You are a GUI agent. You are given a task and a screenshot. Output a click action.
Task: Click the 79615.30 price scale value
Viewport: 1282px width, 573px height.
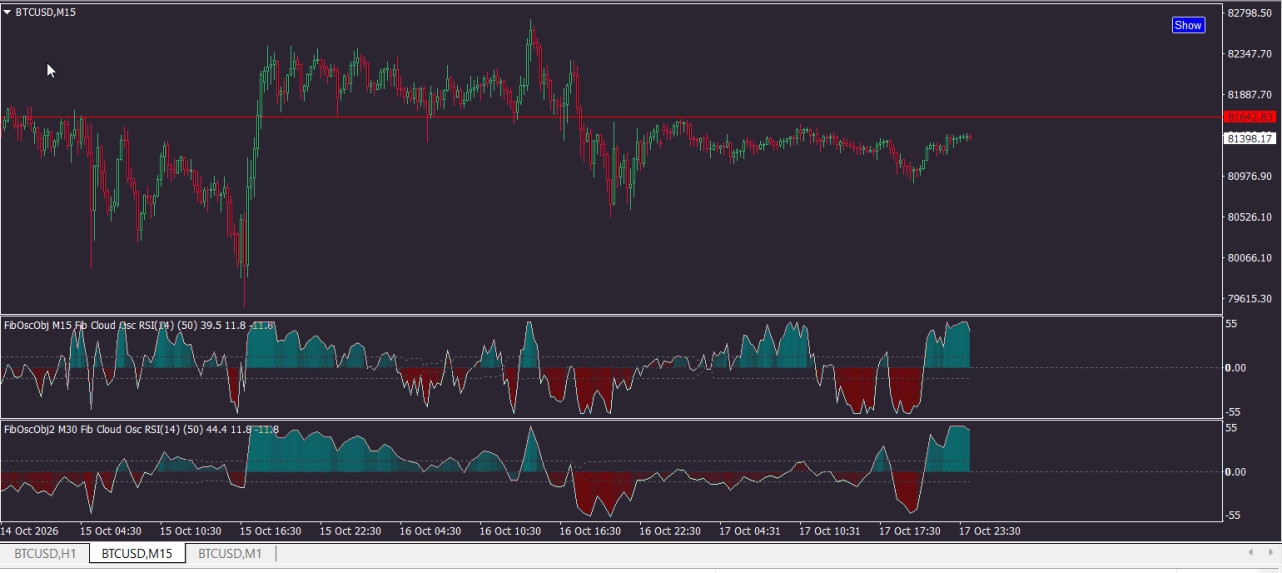click(x=1250, y=298)
